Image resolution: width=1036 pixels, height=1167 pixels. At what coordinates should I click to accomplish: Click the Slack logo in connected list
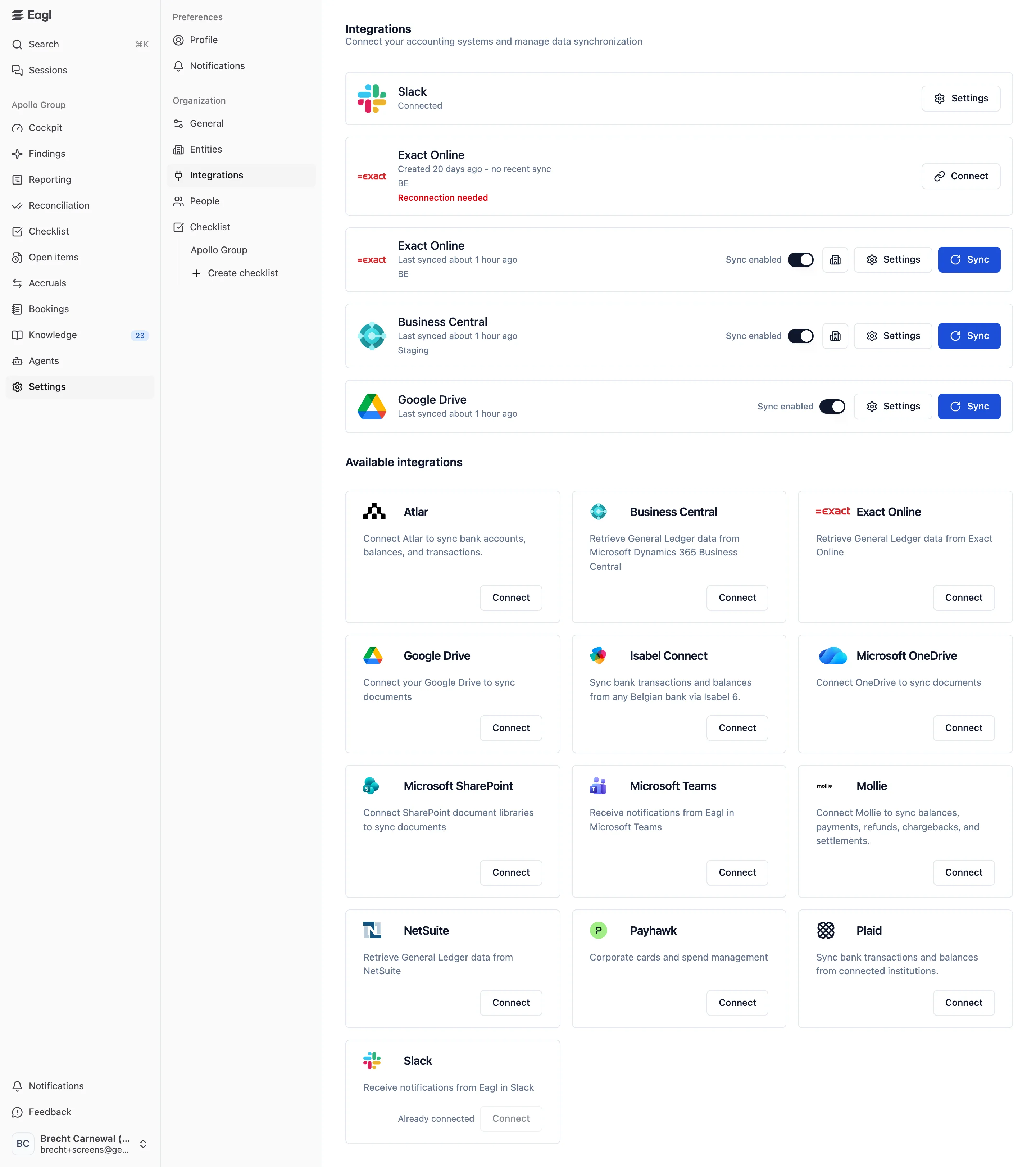pos(372,98)
